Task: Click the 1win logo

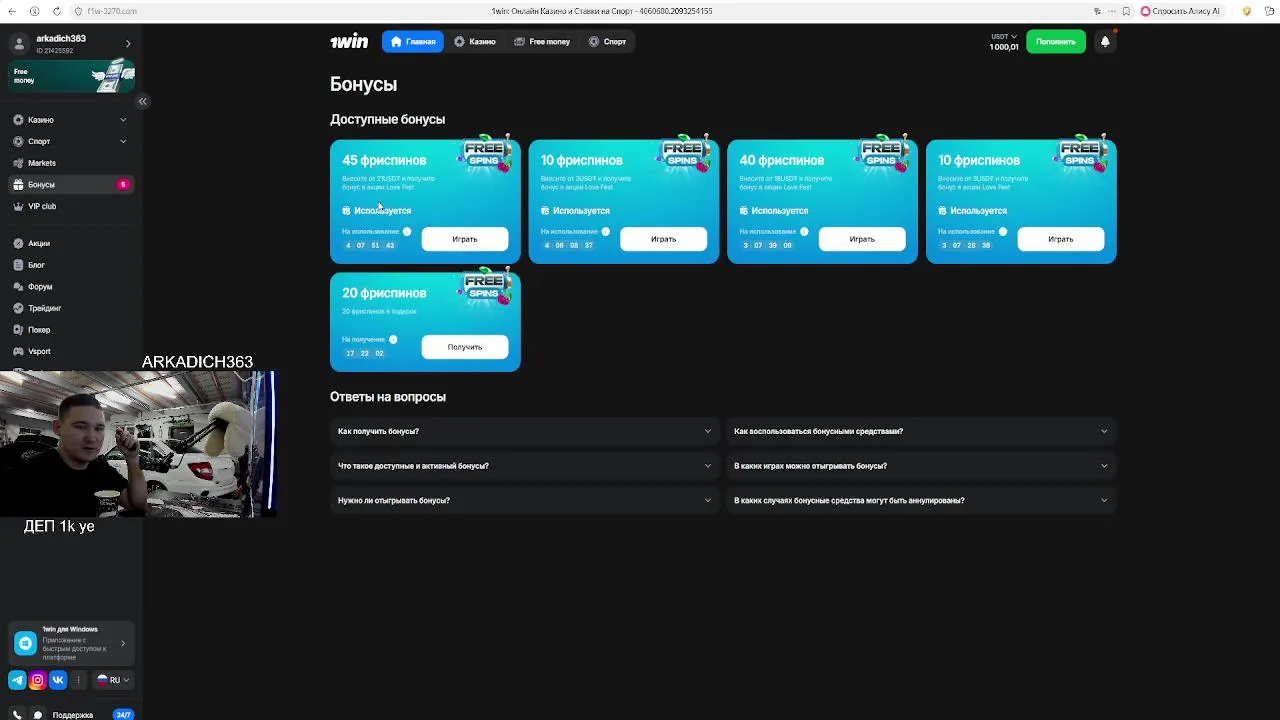Action: pos(349,41)
